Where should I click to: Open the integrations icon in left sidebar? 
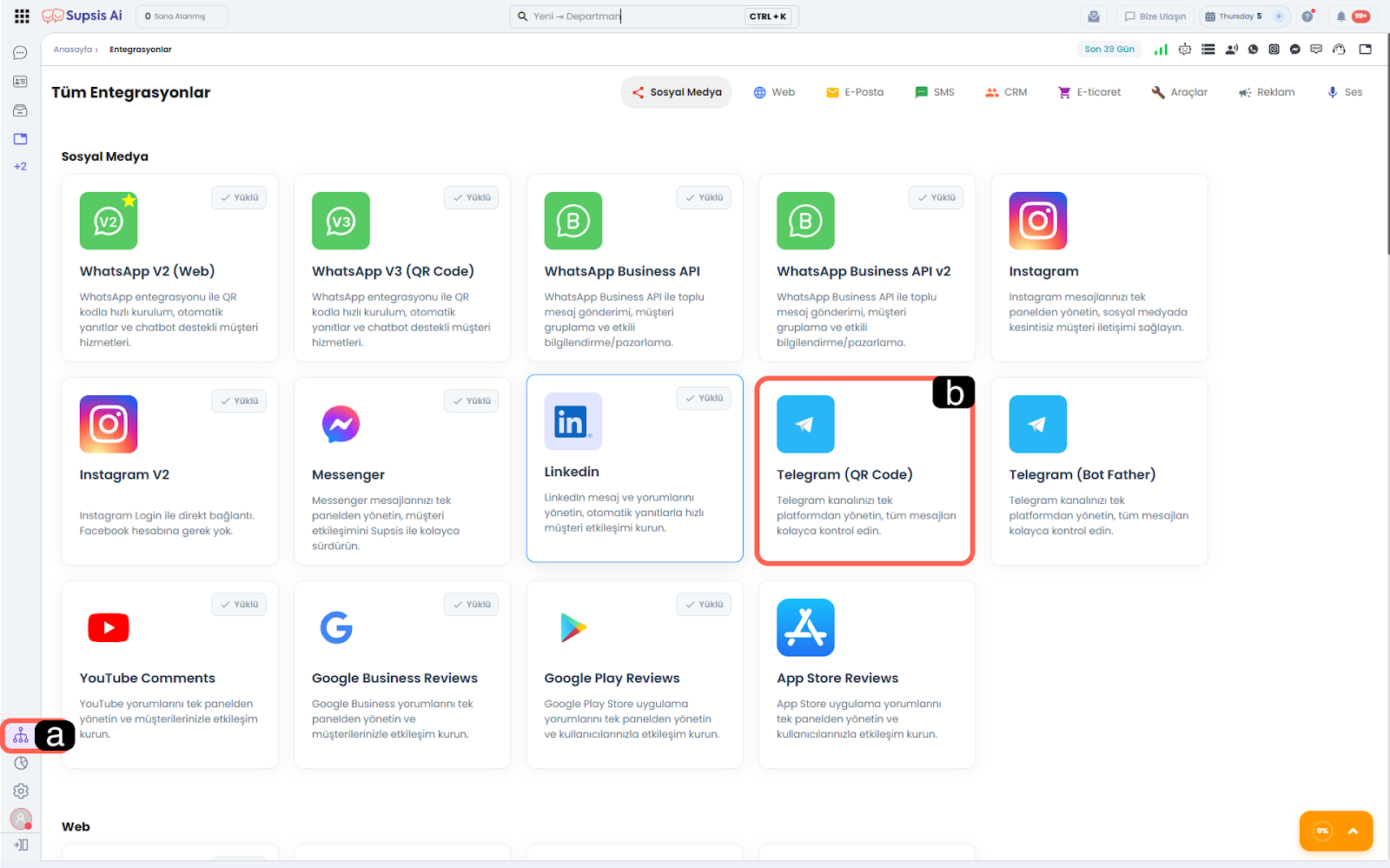pyautogui.click(x=21, y=736)
